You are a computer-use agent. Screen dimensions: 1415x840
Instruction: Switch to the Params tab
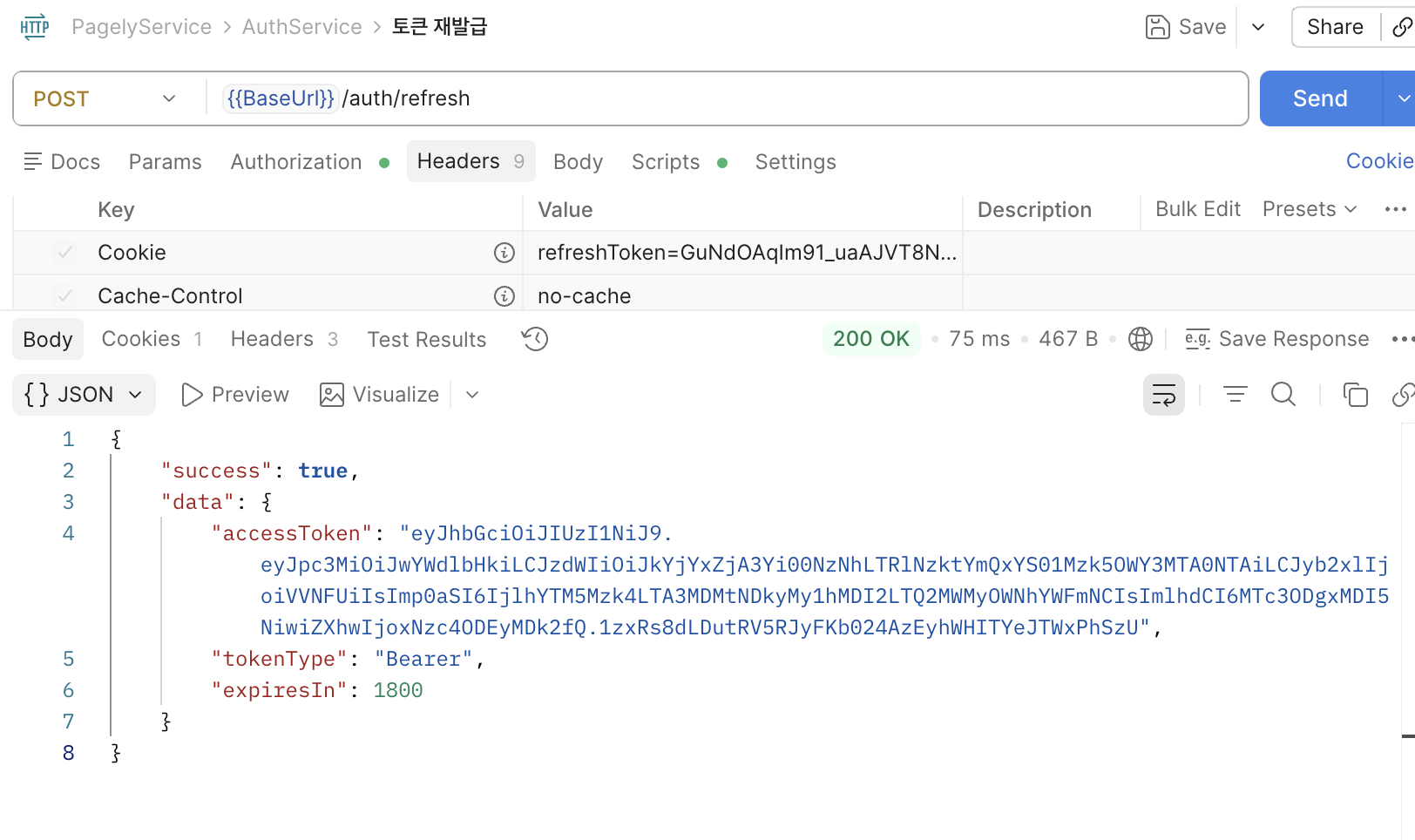click(166, 162)
